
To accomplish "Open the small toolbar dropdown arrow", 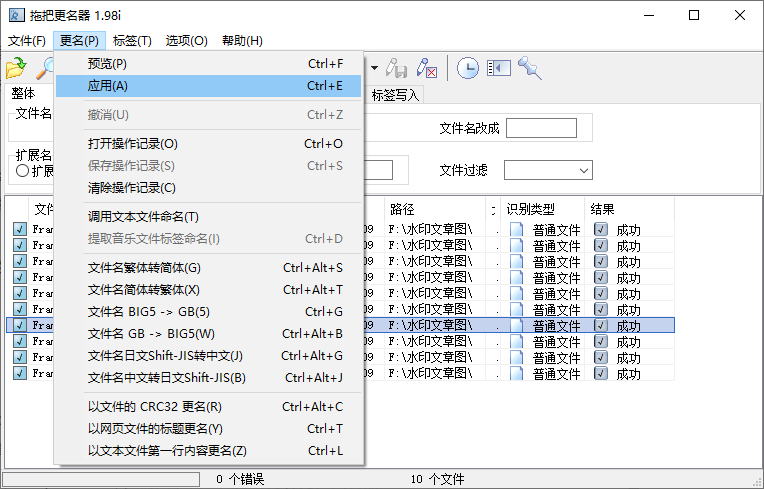I will (x=374, y=68).
